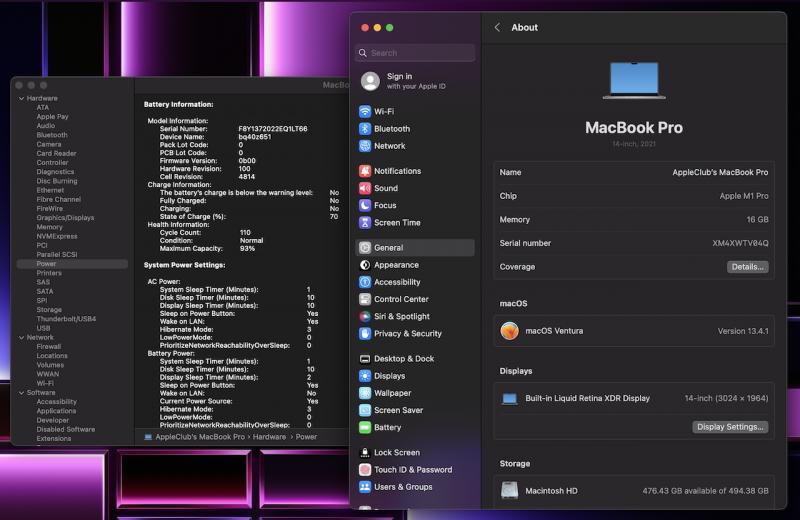Open the Control Center icon
This screenshot has height=520, width=800.
[365, 299]
